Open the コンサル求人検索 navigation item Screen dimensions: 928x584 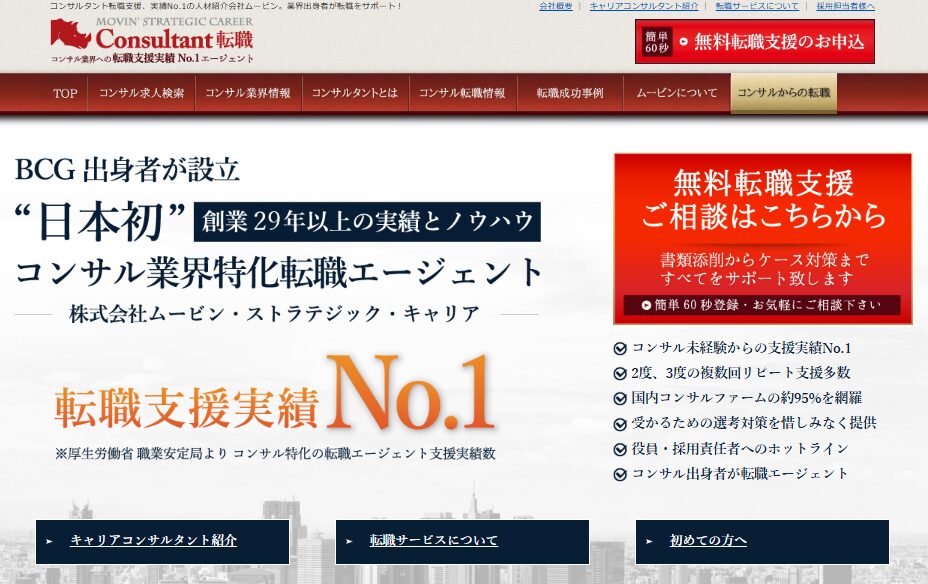point(141,93)
